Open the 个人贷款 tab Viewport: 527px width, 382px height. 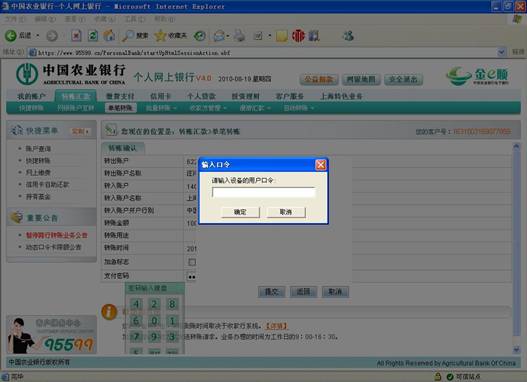(201, 96)
